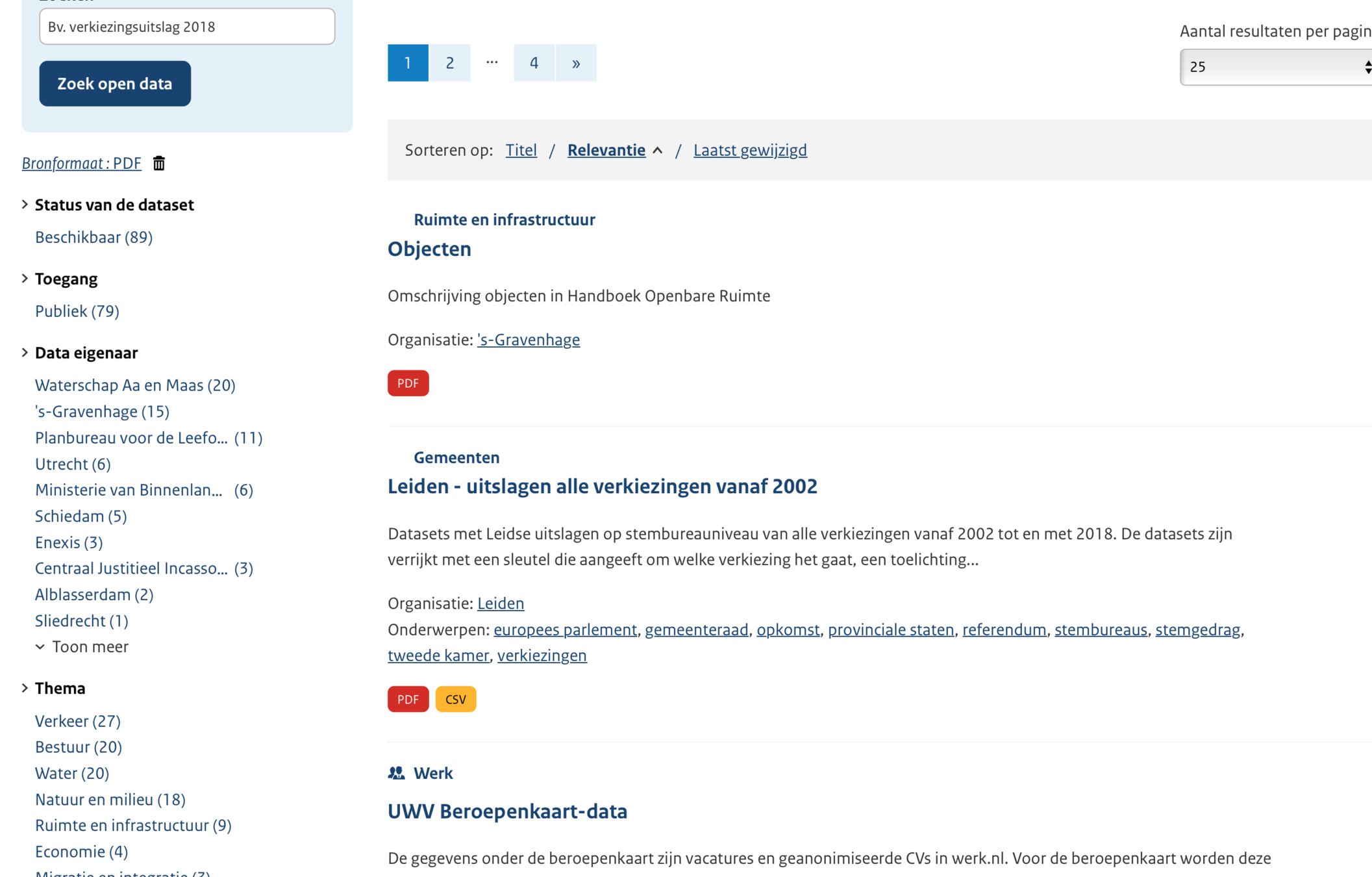Viewport: 1372px width, 877px height.
Task: Jump to results page 4
Action: pos(534,63)
